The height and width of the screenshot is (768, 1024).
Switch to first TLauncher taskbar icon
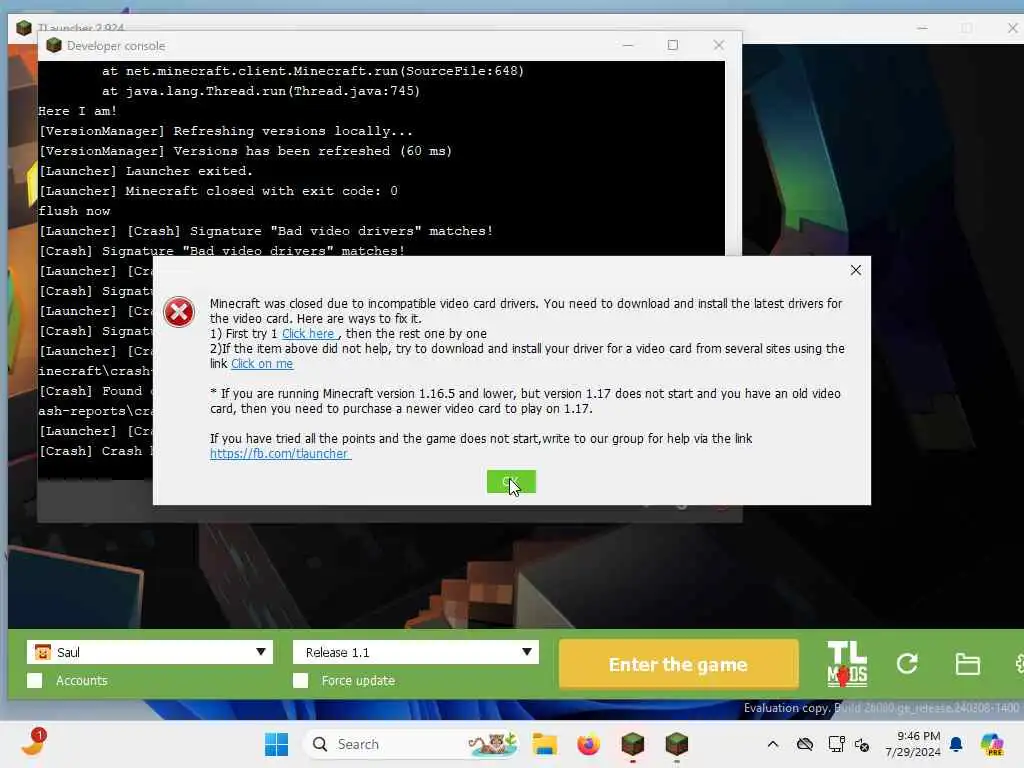coord(632,744)
